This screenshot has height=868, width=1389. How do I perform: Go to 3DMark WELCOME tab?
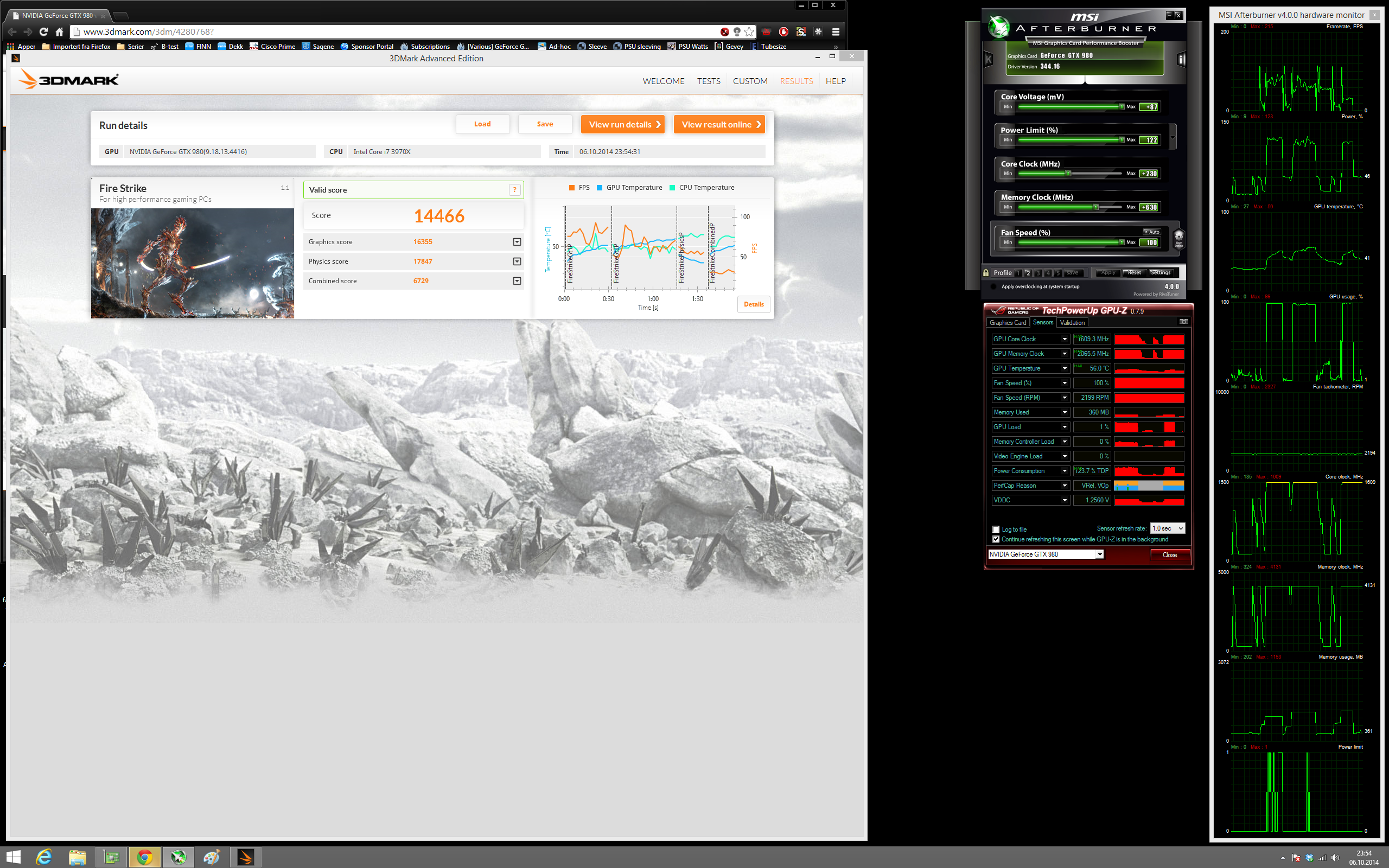click(664, 81)
